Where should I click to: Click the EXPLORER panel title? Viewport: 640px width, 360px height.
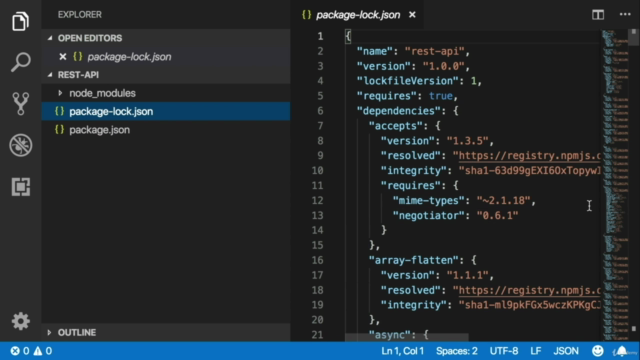click(x=80, y=14)
